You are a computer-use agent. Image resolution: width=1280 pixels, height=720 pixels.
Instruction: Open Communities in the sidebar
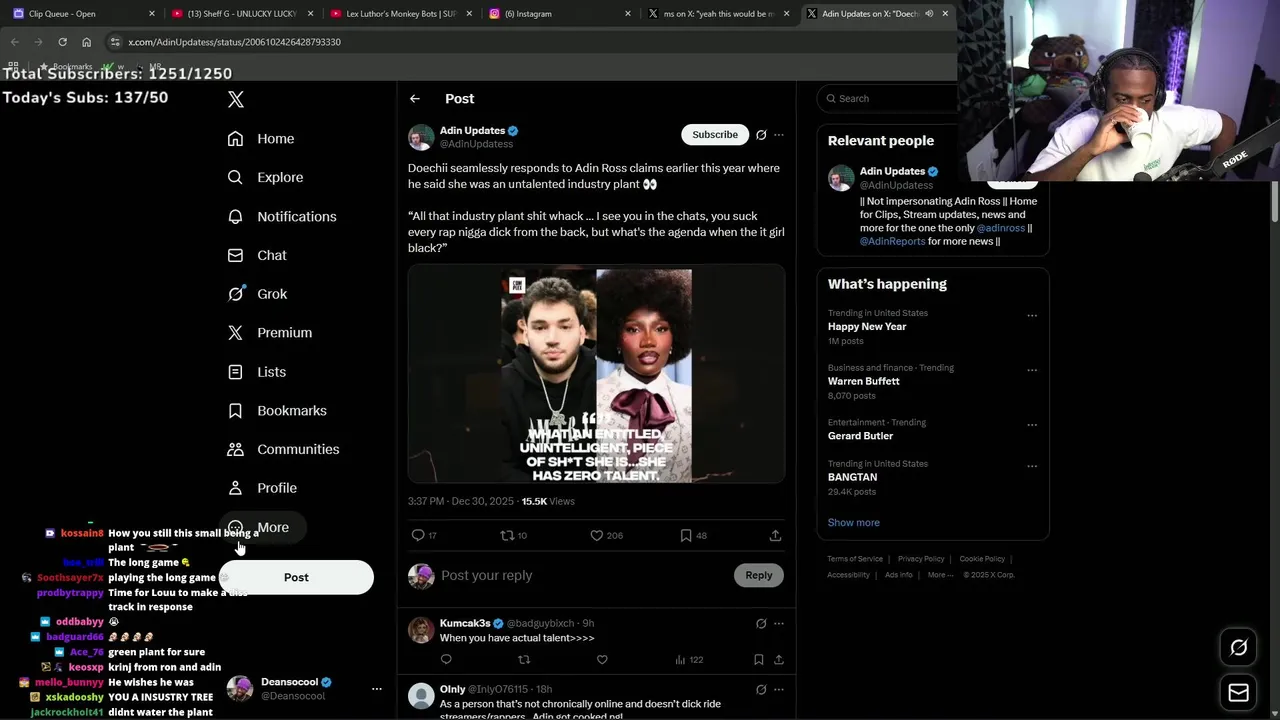click(283, 449)
